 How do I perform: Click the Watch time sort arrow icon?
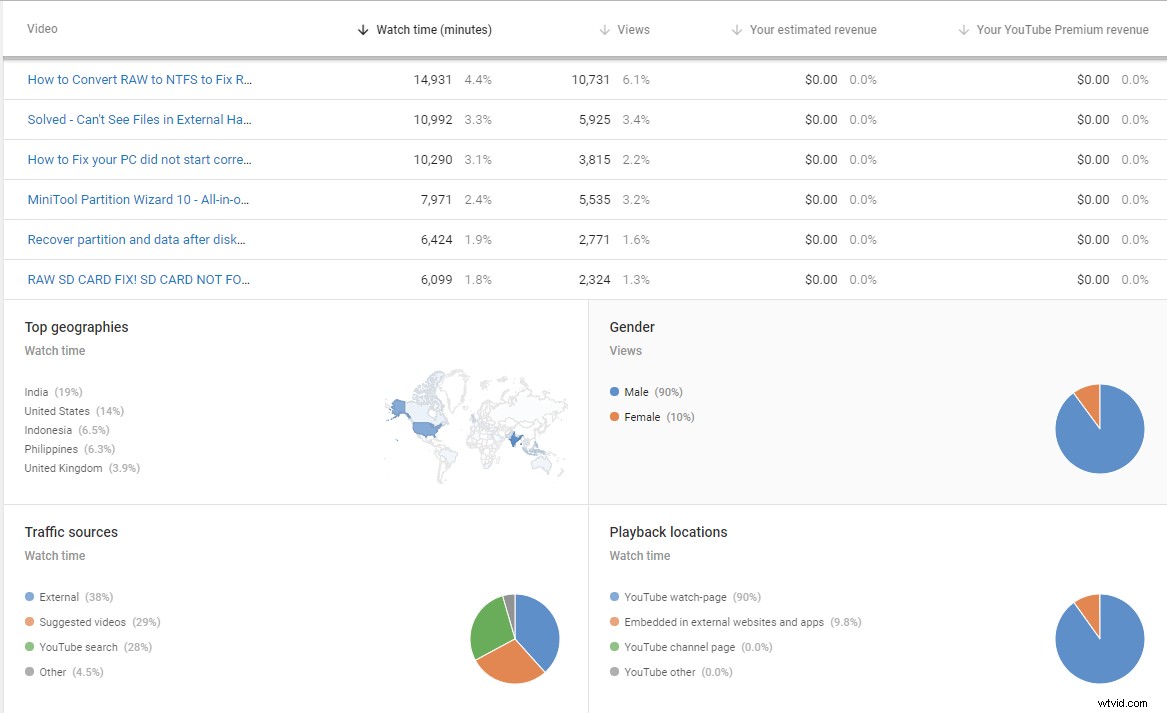click(x=362, y=29)
